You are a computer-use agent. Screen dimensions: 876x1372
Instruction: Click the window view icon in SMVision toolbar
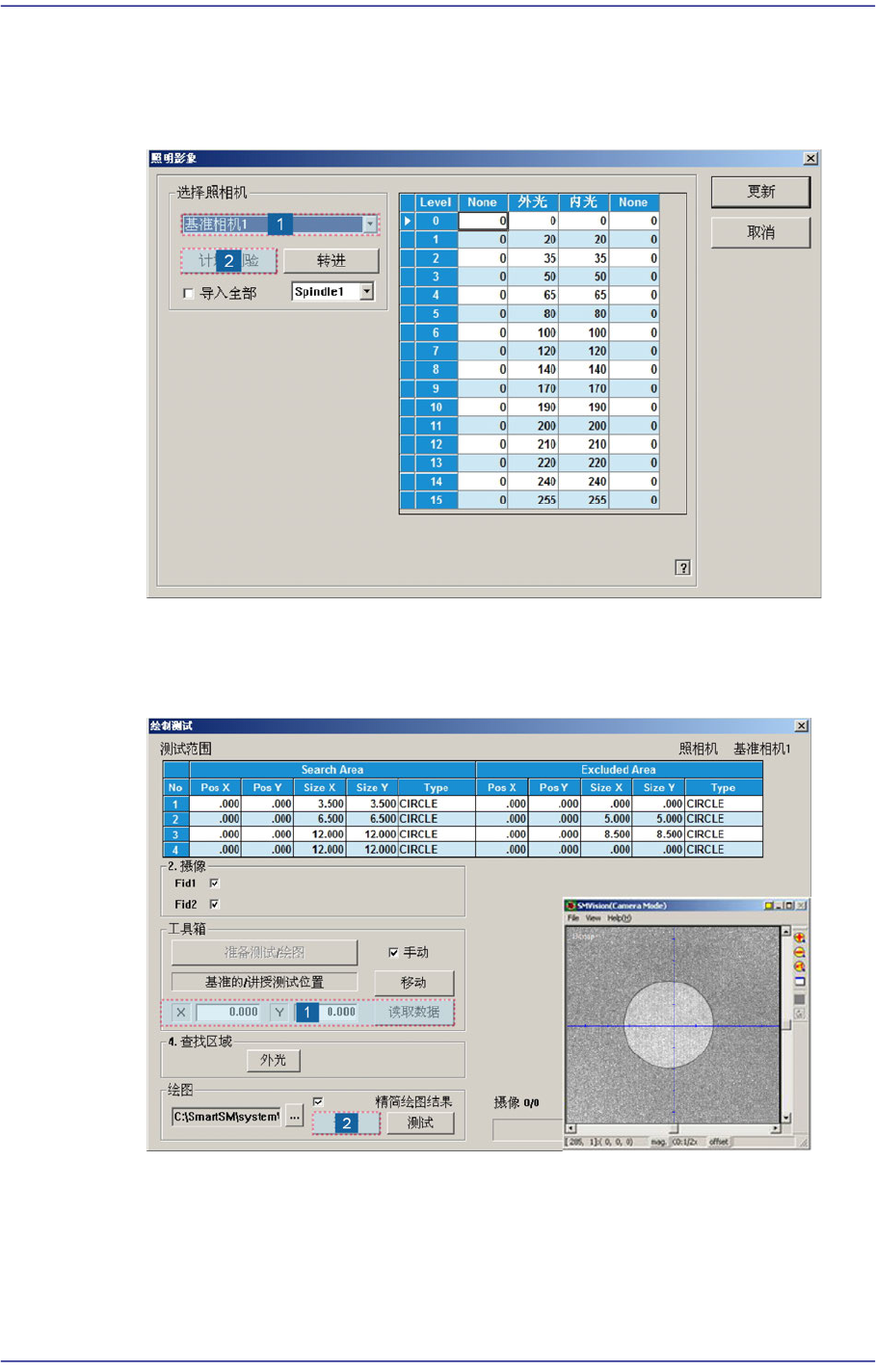point(799,982)
